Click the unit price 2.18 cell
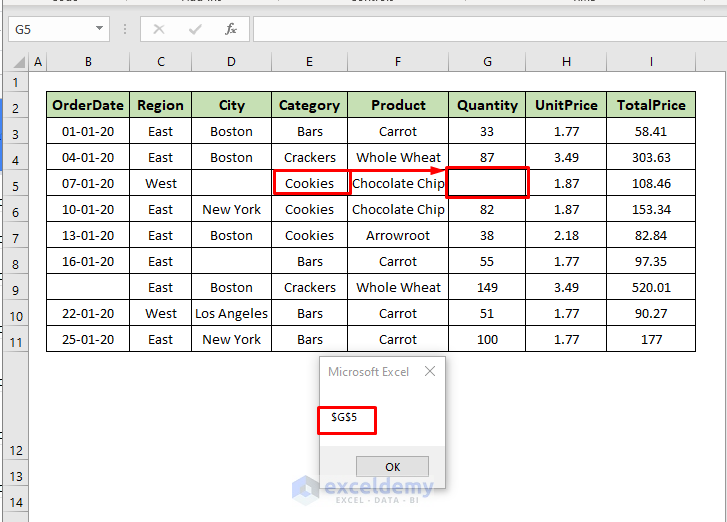The width and height of the screenshot is (727, 522). coord(566,235)
